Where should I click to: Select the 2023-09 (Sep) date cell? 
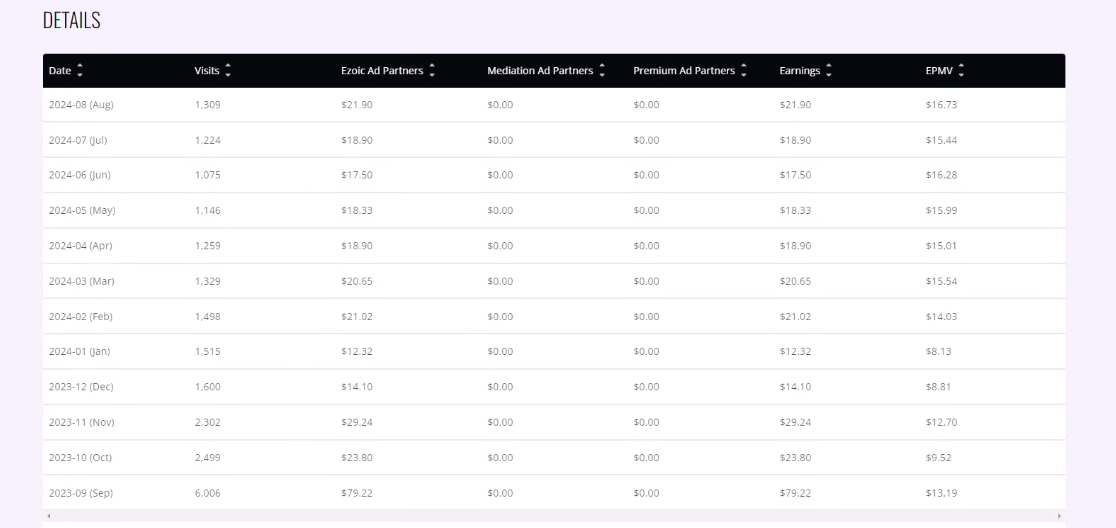coord(82,493)
